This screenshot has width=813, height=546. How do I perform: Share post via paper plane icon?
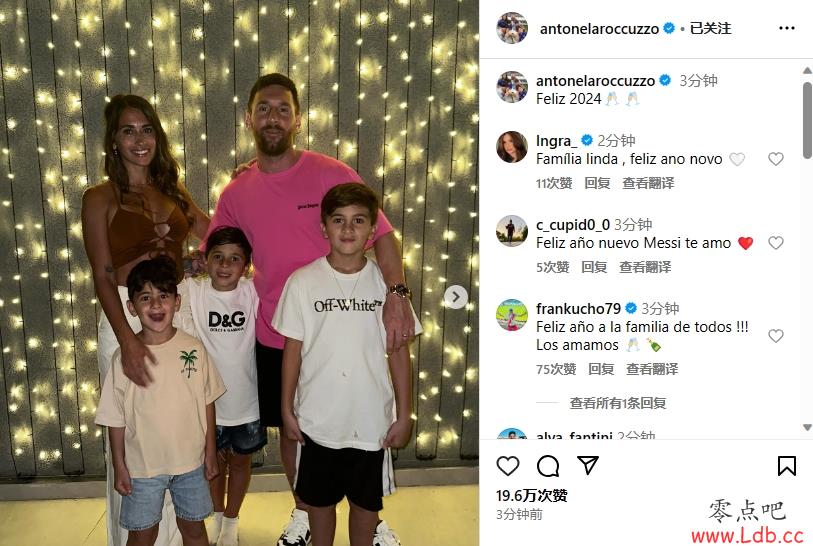(588, 465)
